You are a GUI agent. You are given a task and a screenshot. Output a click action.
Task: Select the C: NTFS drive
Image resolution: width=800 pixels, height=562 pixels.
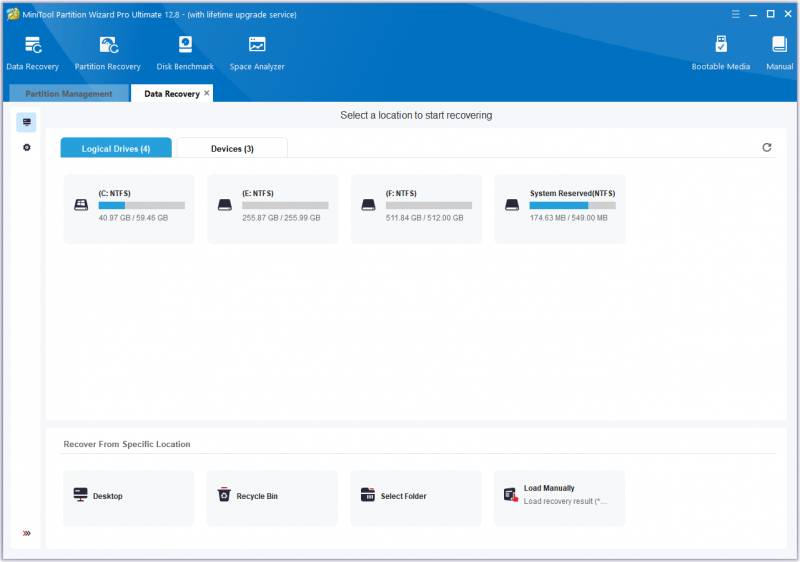[x=129, y=209]
